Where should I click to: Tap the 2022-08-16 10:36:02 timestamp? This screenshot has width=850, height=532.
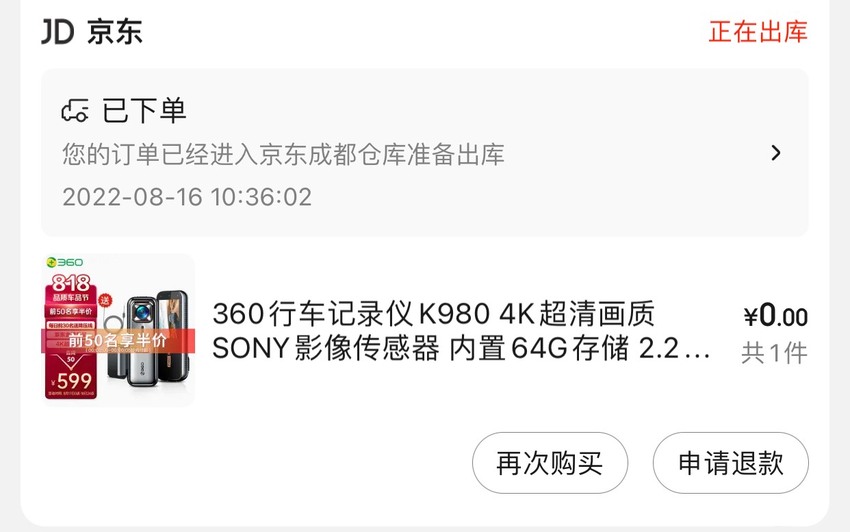[x=187, y=197]
